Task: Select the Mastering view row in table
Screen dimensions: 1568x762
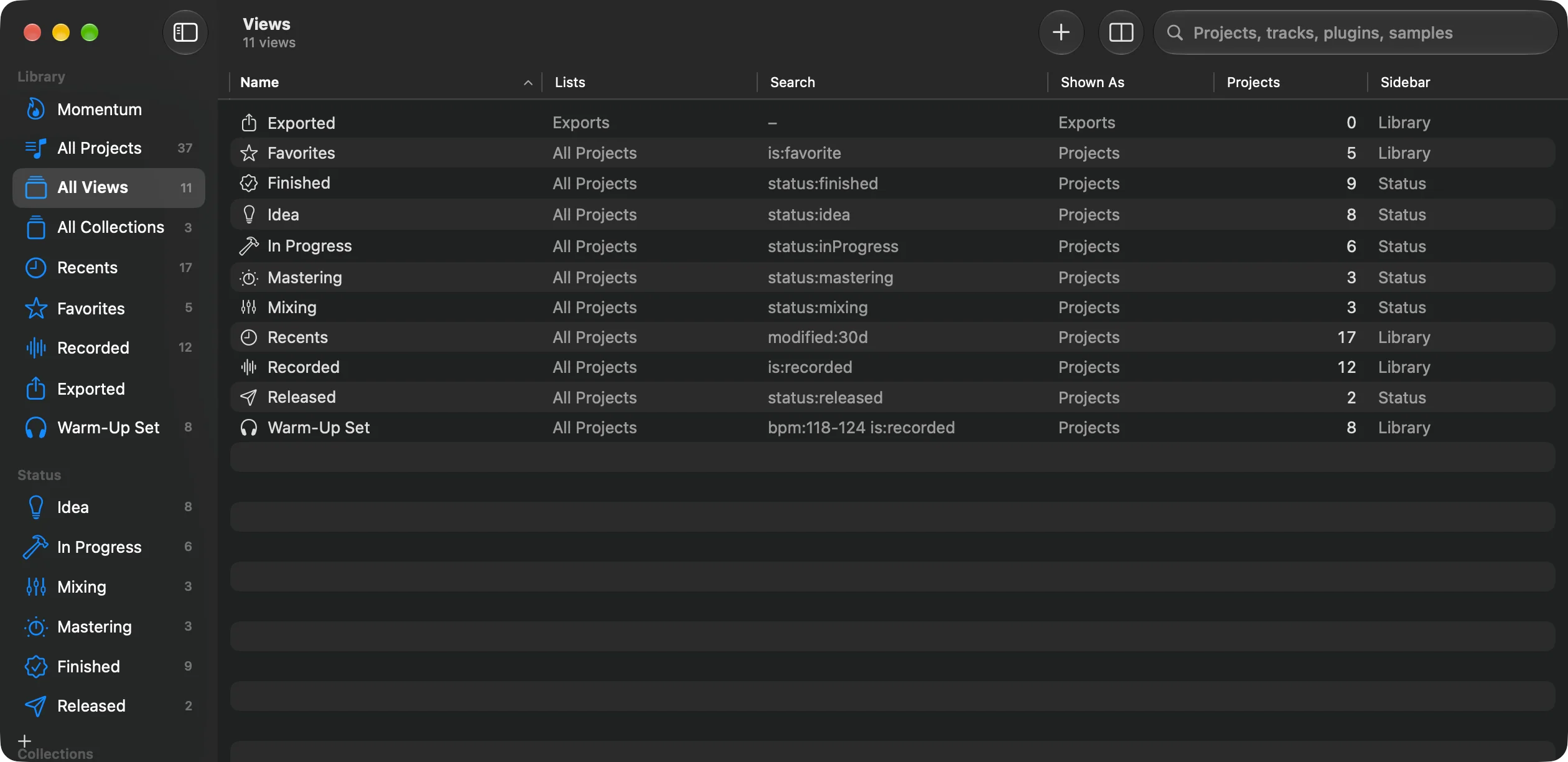Action: (893, 278)
